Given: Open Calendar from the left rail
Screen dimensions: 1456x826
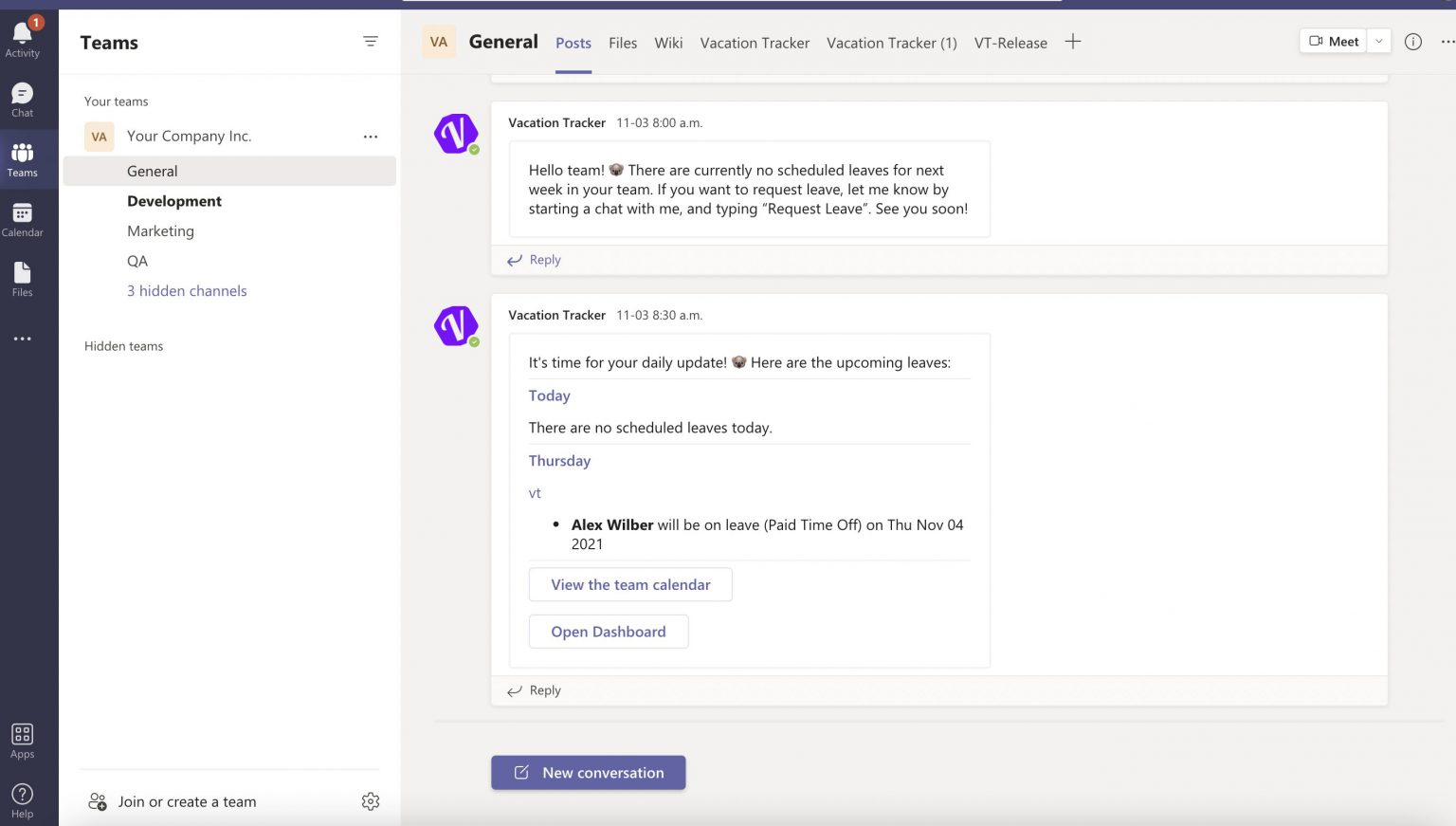Looking at the screenshot, I should 23,219.
